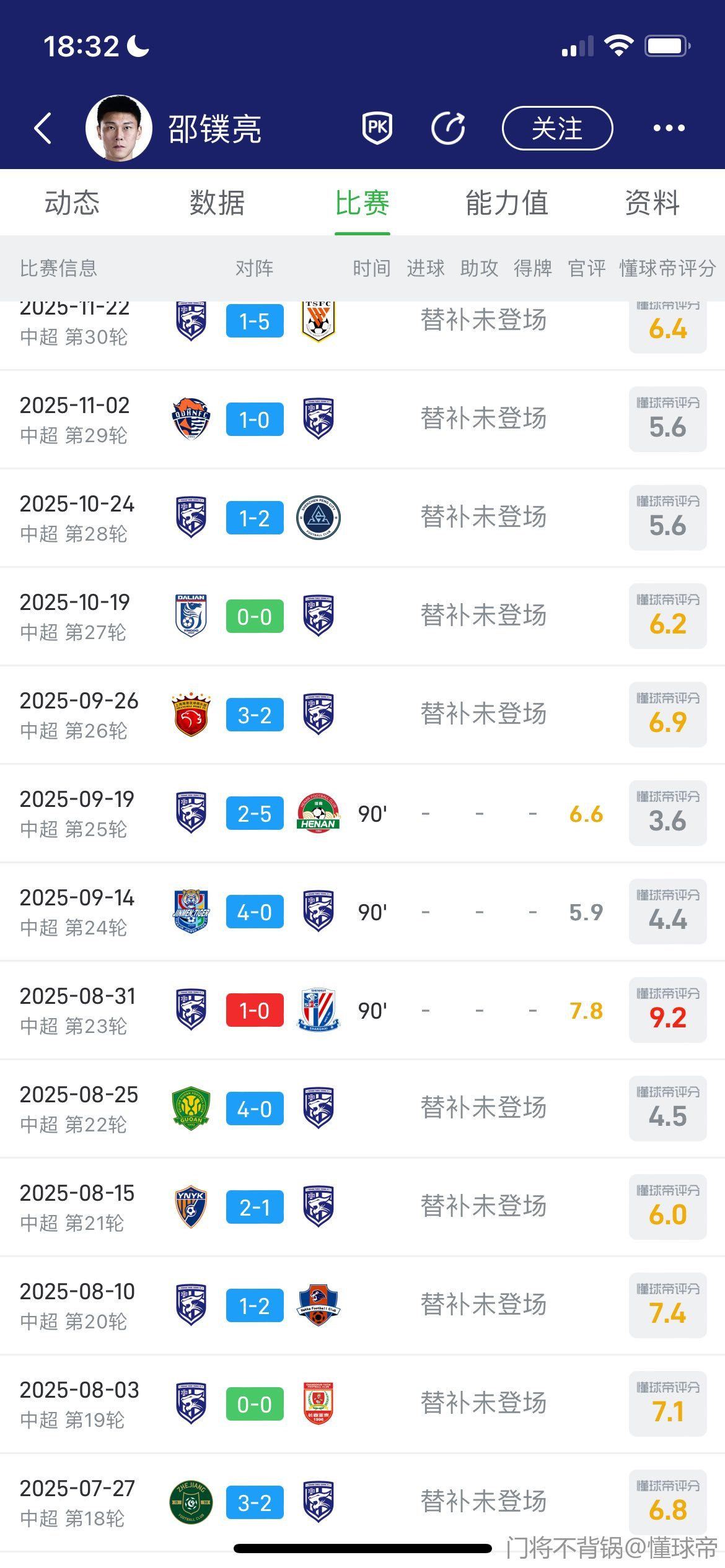Tap the Shanghai Shenhua club crest
This screenshot has height=1568, width=725.
pyautogui.click(x=318, y=1010)
